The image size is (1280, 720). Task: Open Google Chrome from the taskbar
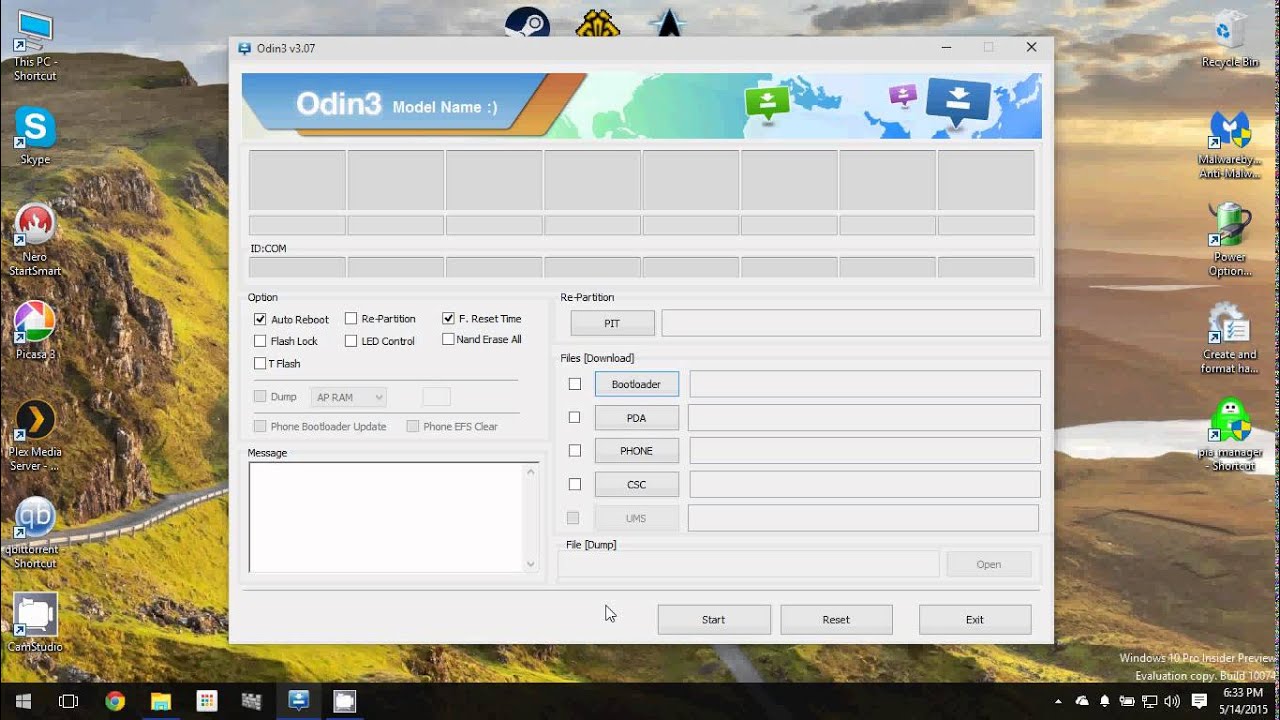pyautogui.click(x=115, y=701)
